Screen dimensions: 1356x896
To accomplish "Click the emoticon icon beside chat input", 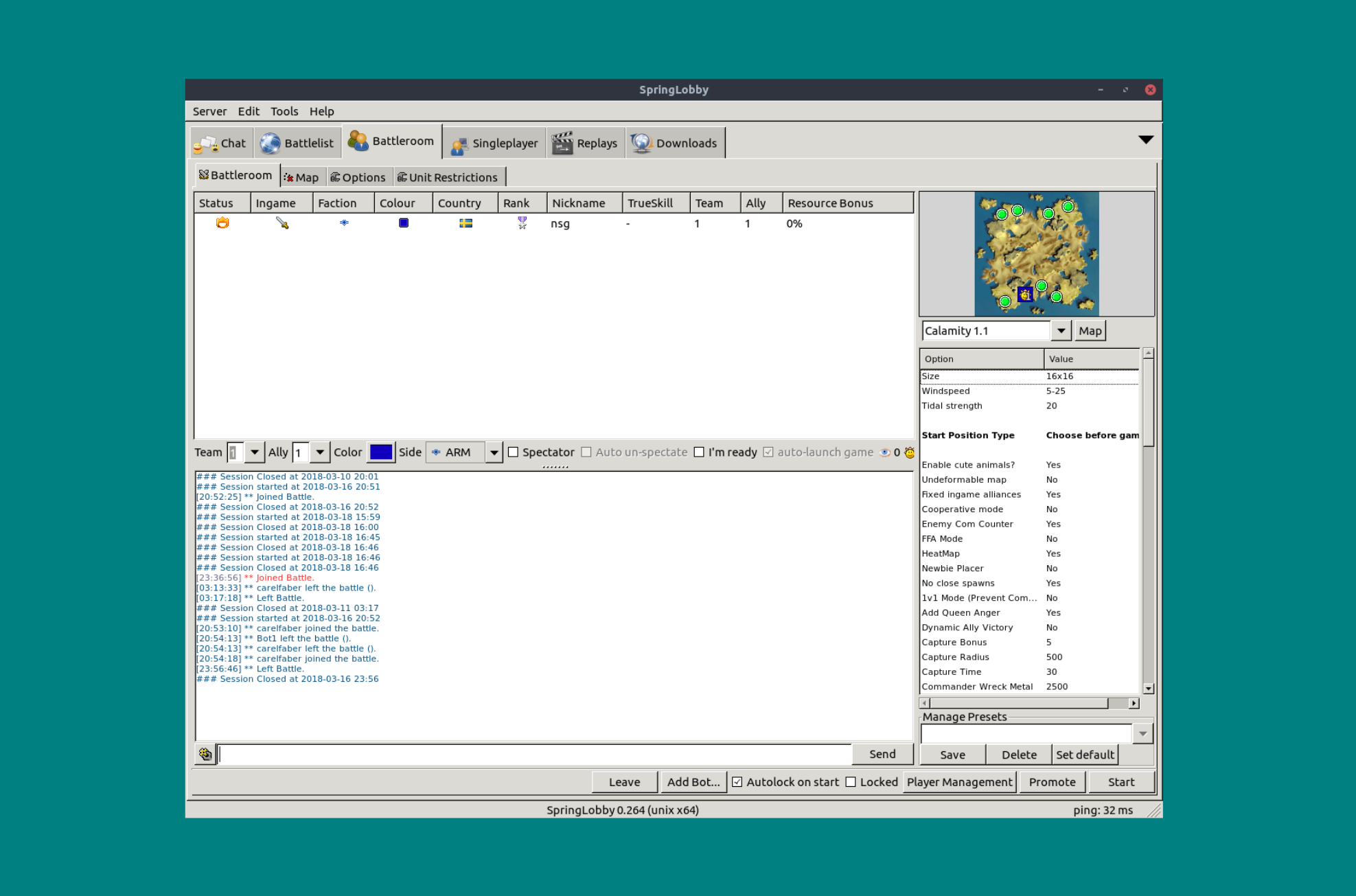I will [x=205, y=754].
